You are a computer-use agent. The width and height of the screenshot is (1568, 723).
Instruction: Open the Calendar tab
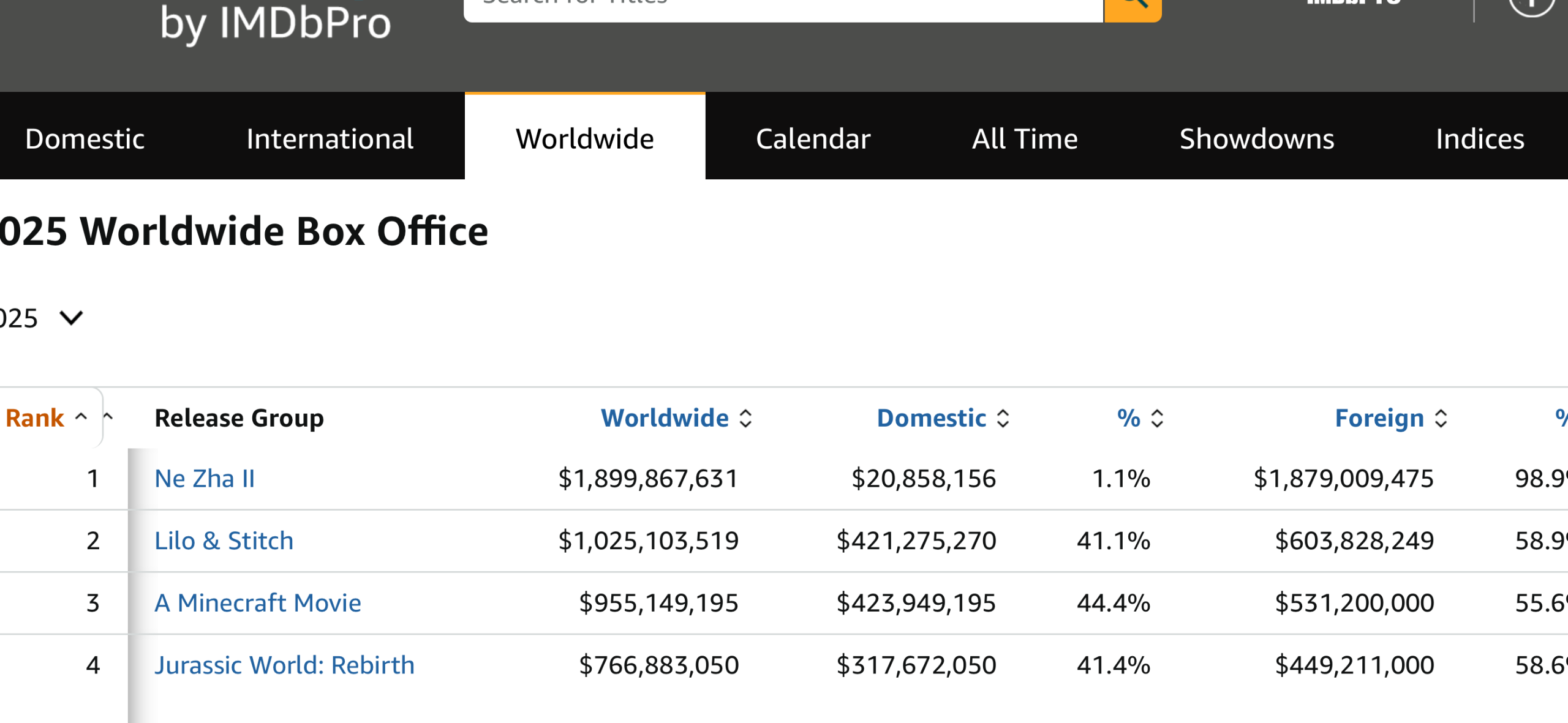(x=813, y=139)
